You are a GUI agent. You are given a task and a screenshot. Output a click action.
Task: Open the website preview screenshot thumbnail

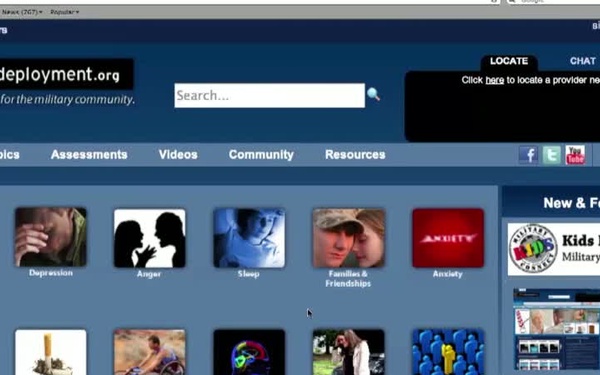click(556, 329)
